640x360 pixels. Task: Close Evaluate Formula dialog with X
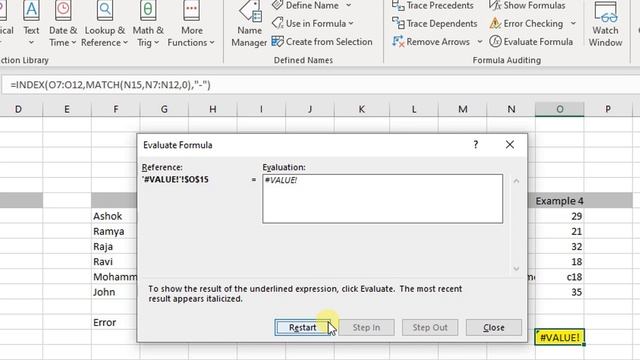(x=510, y=144)
